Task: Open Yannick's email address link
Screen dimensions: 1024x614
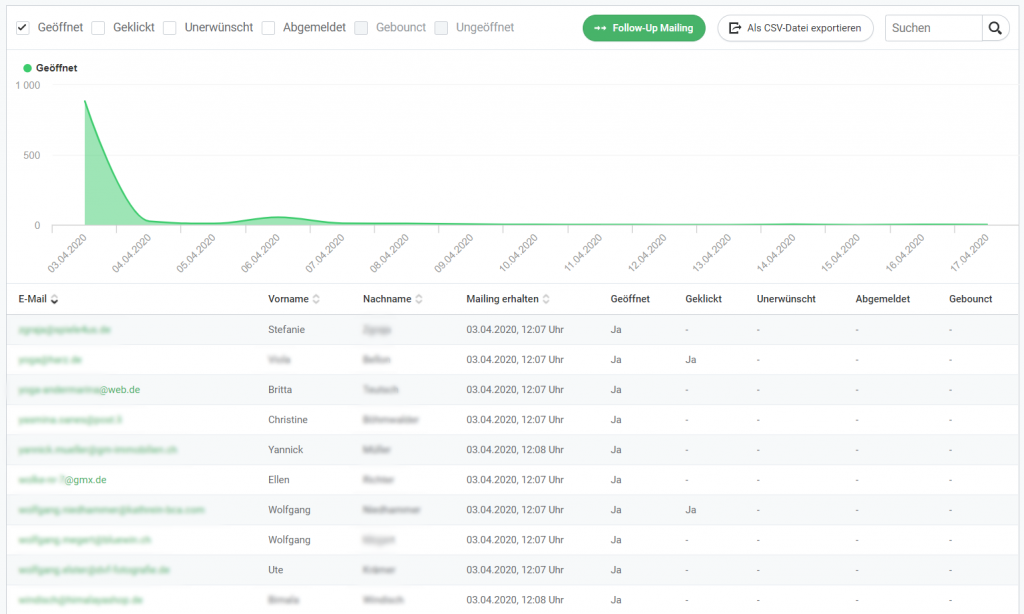Action: (97, 450)
